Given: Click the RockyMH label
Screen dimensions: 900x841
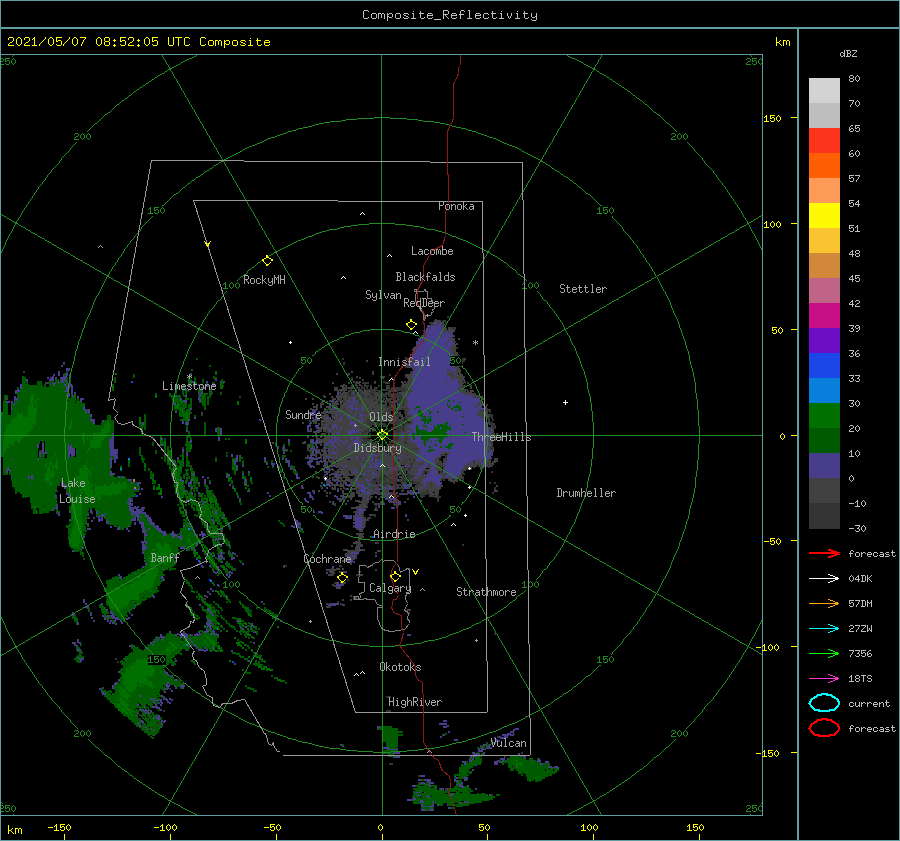Looking at the screenshot, I should point(265,280).
